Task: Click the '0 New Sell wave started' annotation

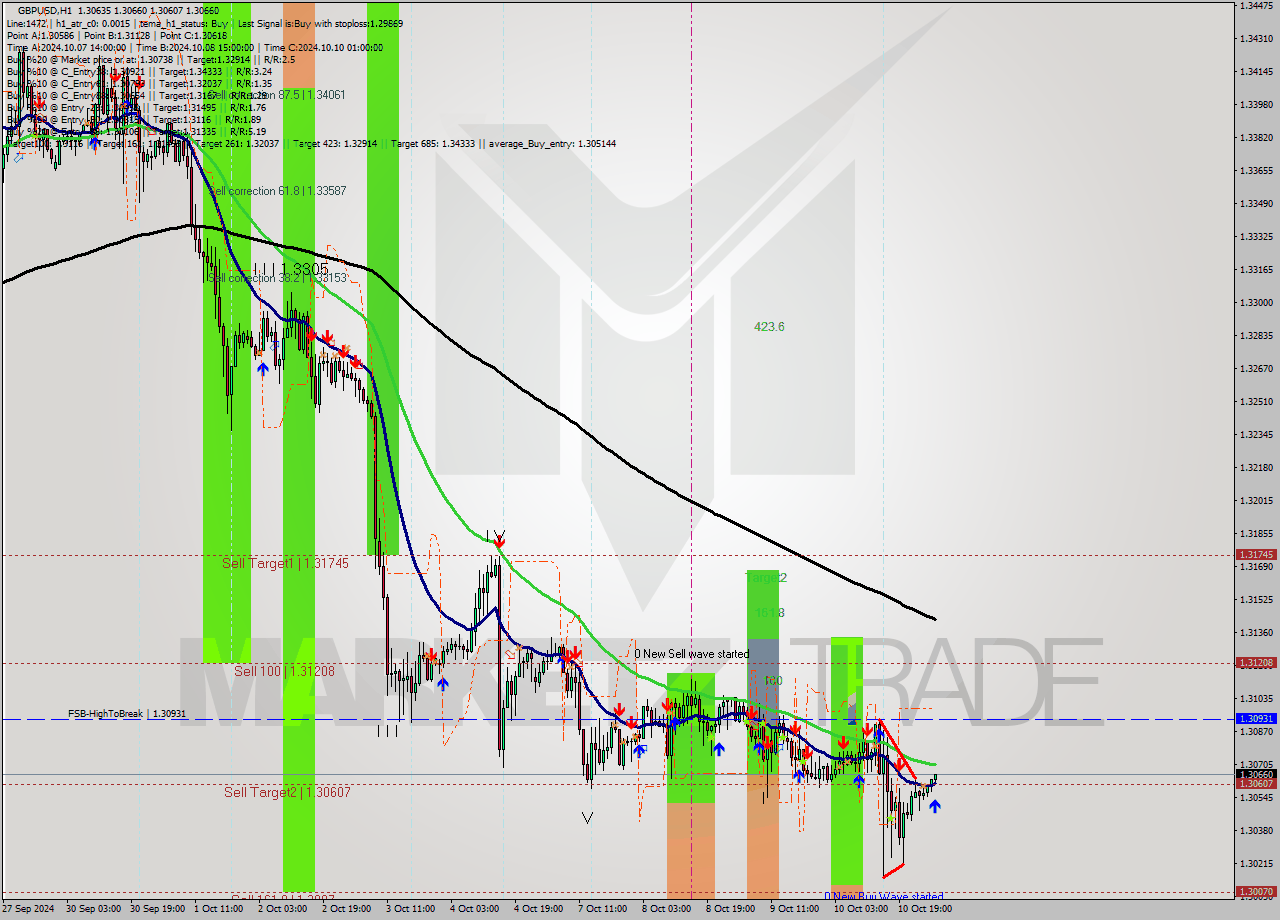Action: tap(691, 654)
